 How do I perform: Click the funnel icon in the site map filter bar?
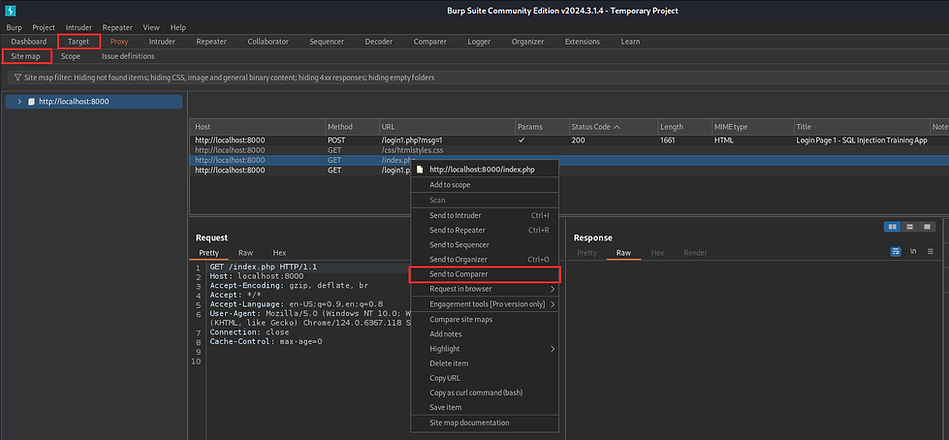point(18,77)
